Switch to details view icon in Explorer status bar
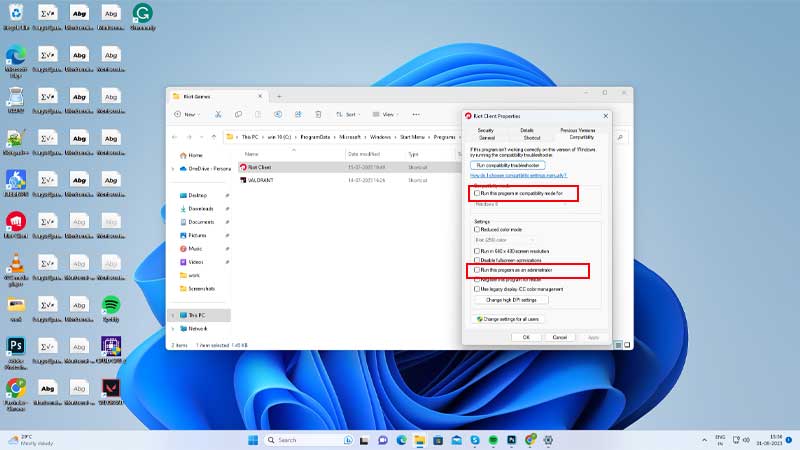Image resolution: width=800 pixels, height=450 pixels. 618,345
